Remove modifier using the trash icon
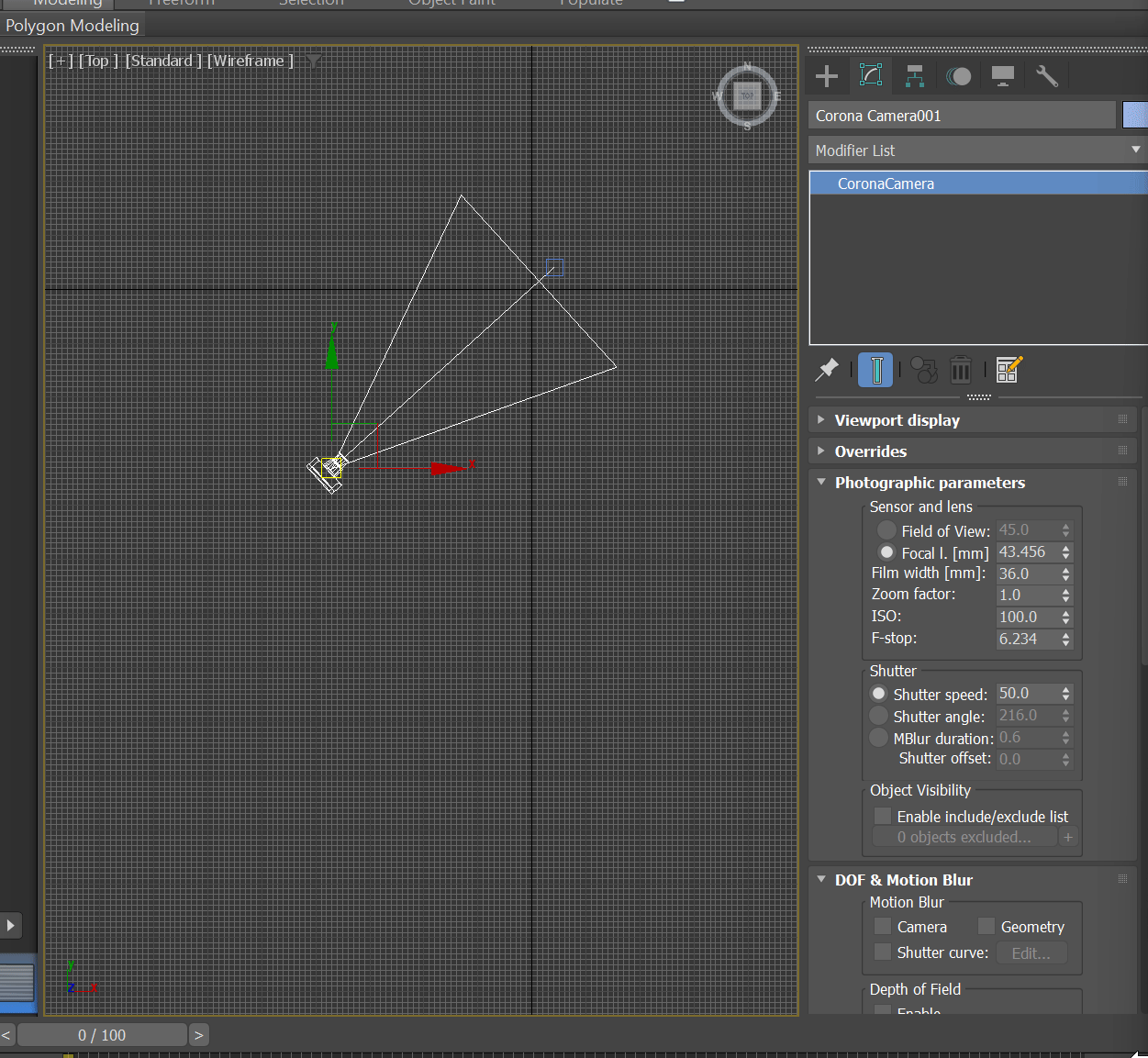Viewport: 1148px width, 1058px height. 960,370
